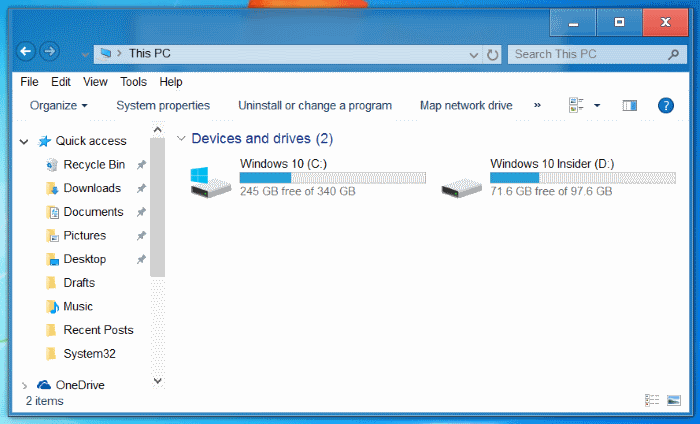Open the address bar history dropdown

tap(474, 55)
